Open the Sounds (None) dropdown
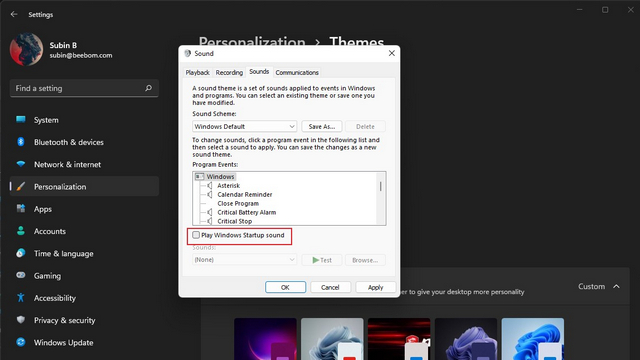This screenshot has height=360, width=640. pos(244,260)
